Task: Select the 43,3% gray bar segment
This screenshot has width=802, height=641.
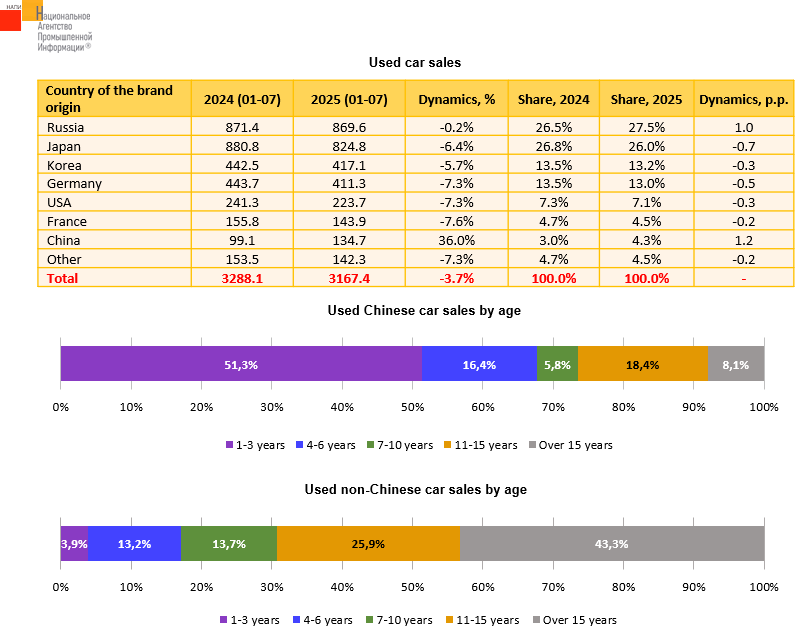Action: [x=611, y=544]
